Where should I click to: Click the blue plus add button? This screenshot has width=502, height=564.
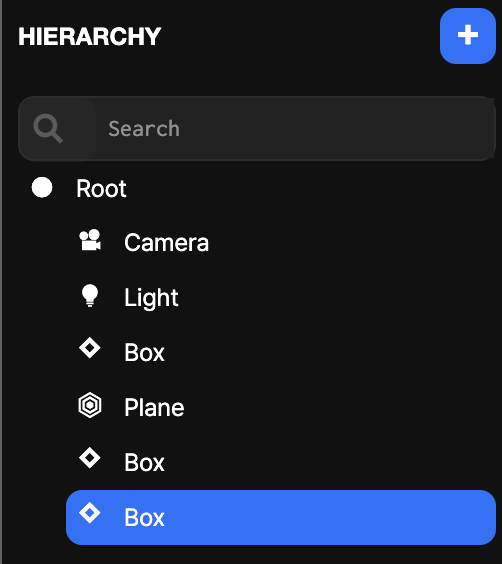467,36
